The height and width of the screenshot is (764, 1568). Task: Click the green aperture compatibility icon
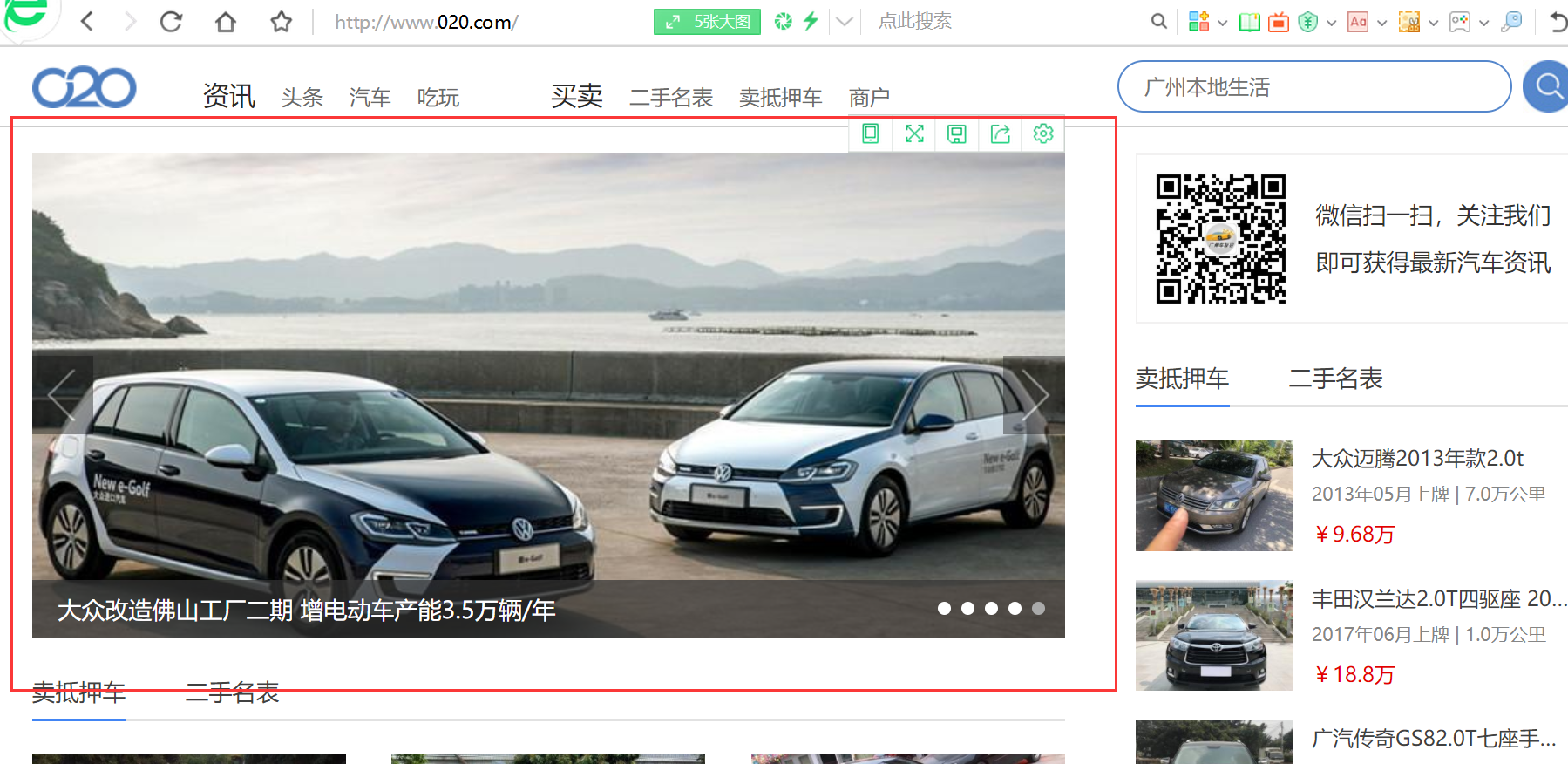point(784,21)
